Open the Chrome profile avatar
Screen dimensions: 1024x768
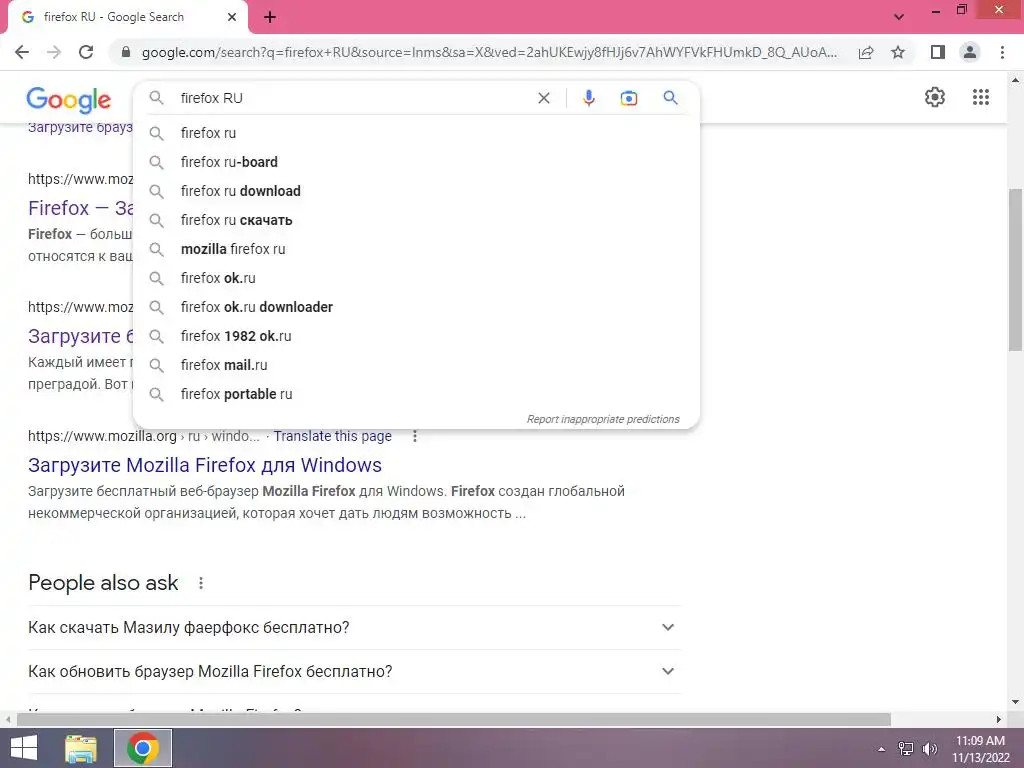(970, 52)
